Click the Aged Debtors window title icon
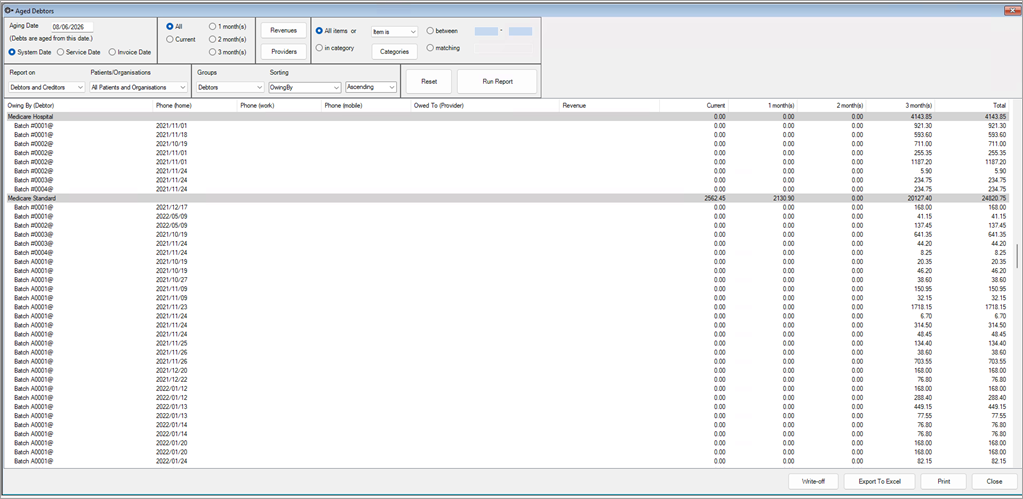Viewport: 1023px width, 499px height. point(8,10)
